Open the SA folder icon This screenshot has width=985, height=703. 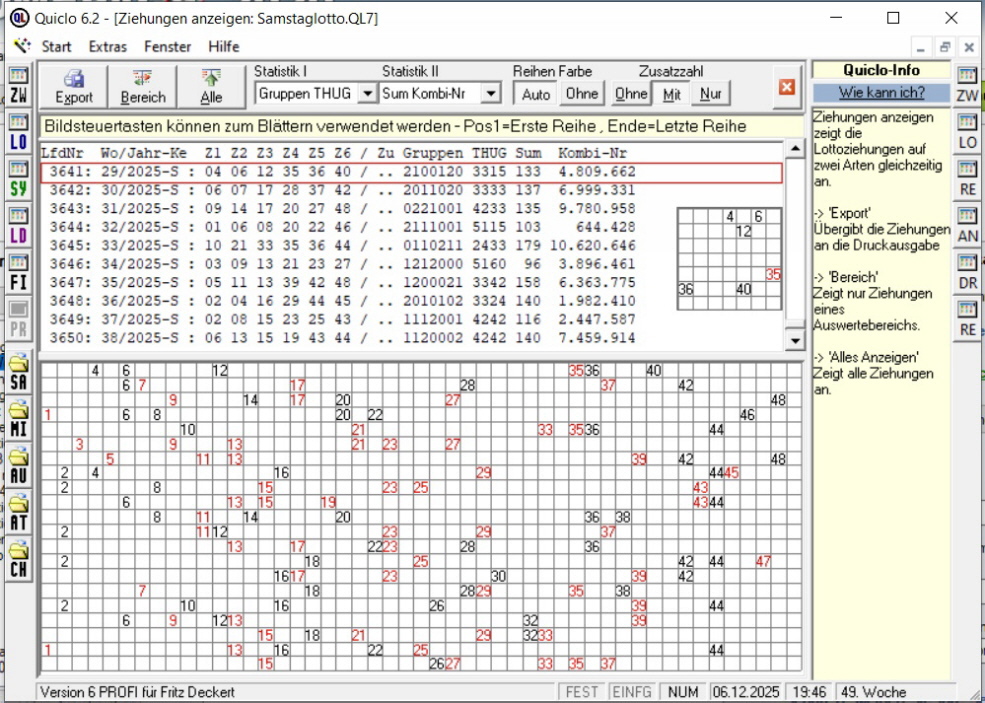[x=18, y=374]
